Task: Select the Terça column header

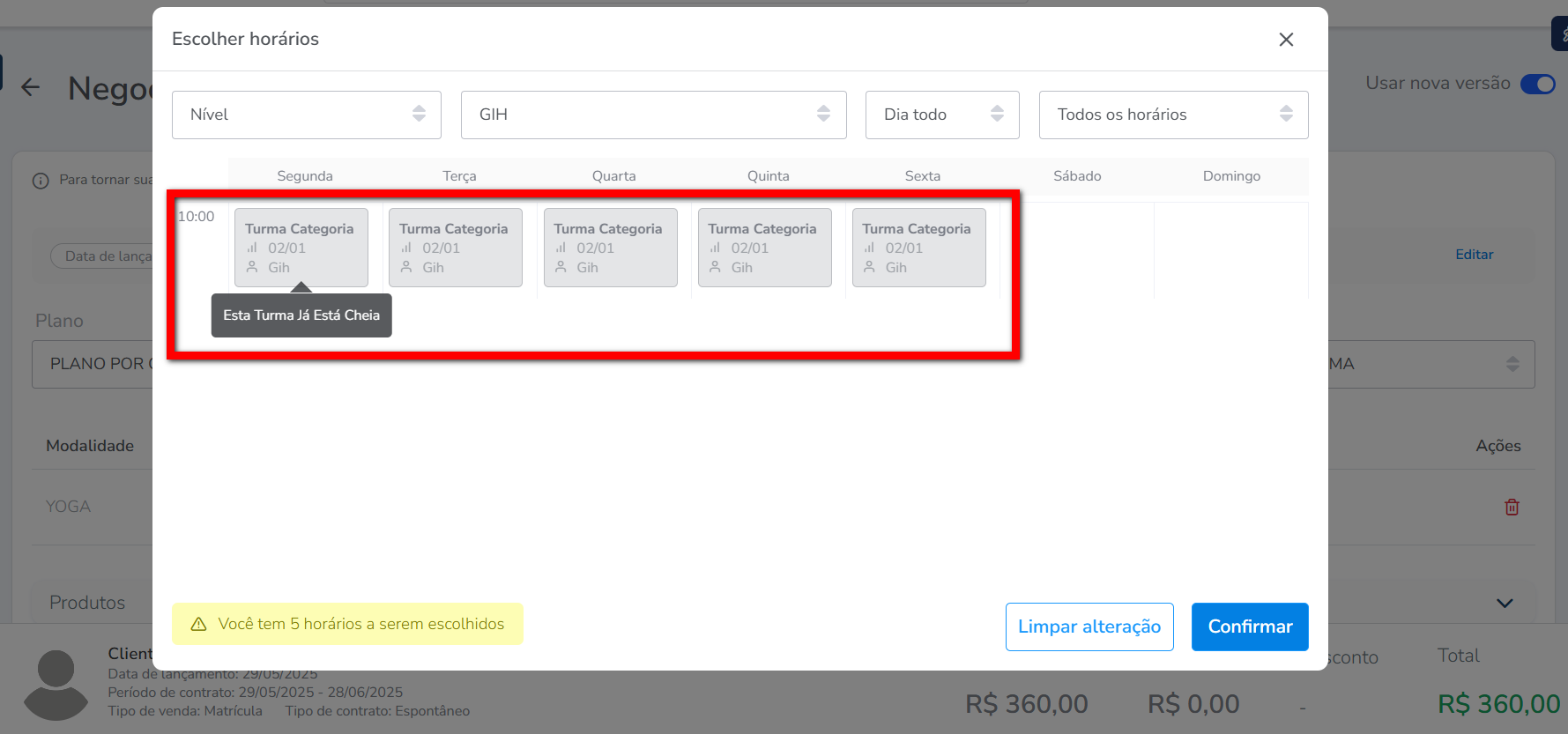Action: (x=459, y=176)
